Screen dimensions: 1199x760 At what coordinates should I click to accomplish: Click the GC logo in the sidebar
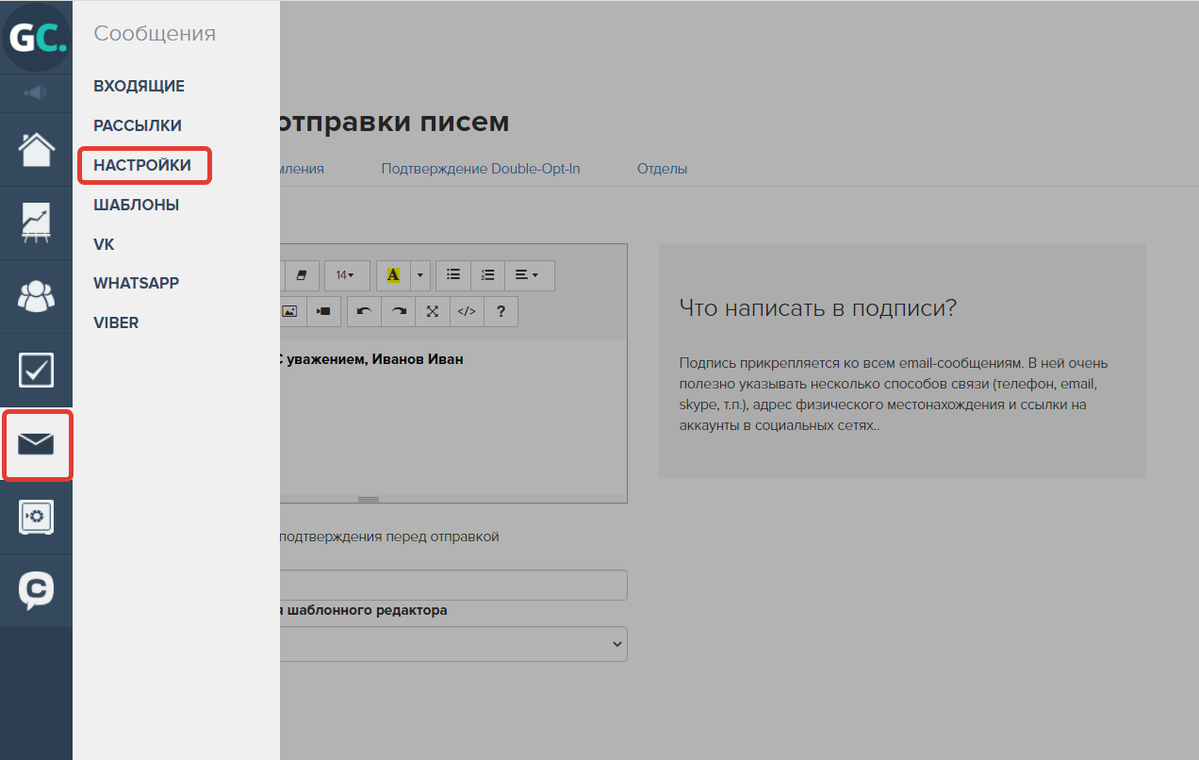(36, 37)
